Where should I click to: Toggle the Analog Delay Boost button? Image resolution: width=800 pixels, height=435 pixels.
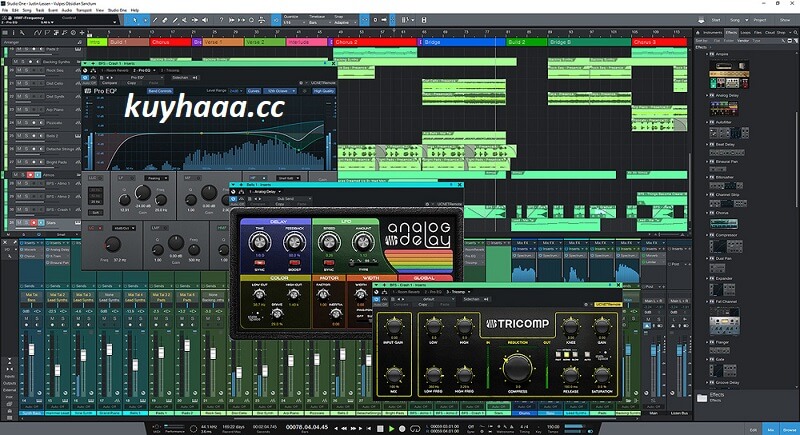[293, 263]
